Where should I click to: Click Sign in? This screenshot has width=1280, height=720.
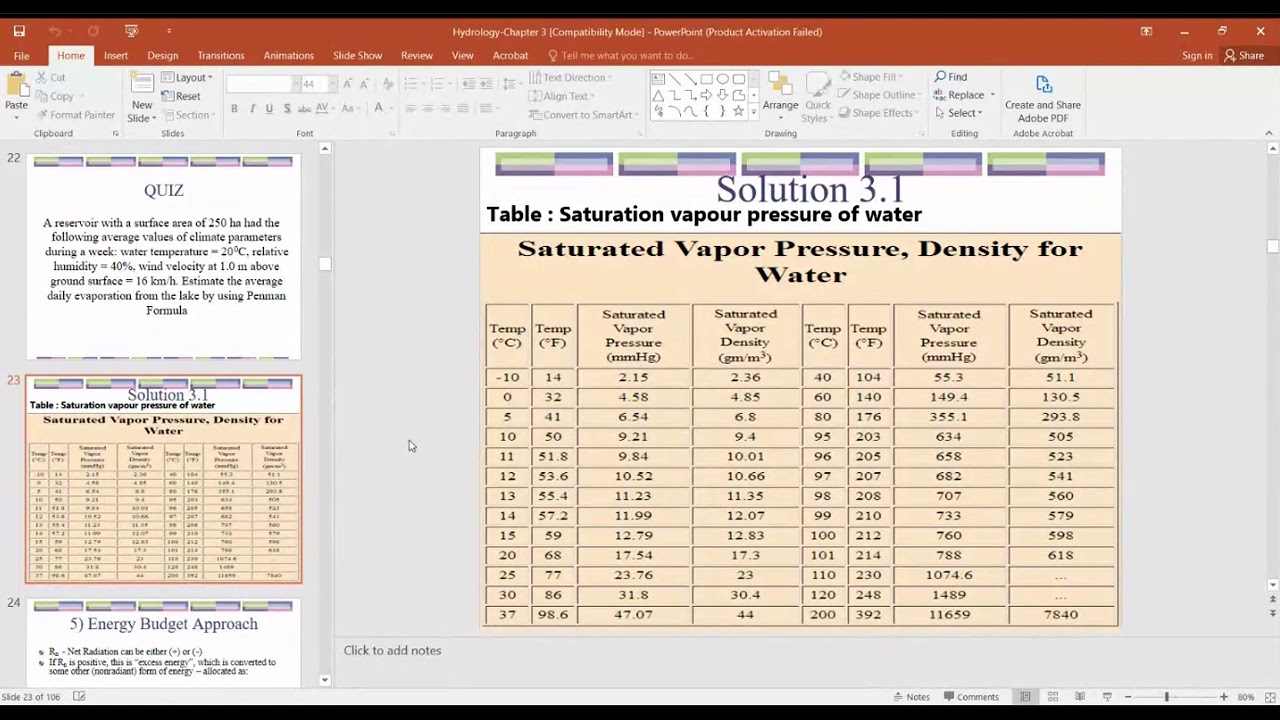click(x=1196, y=56)
